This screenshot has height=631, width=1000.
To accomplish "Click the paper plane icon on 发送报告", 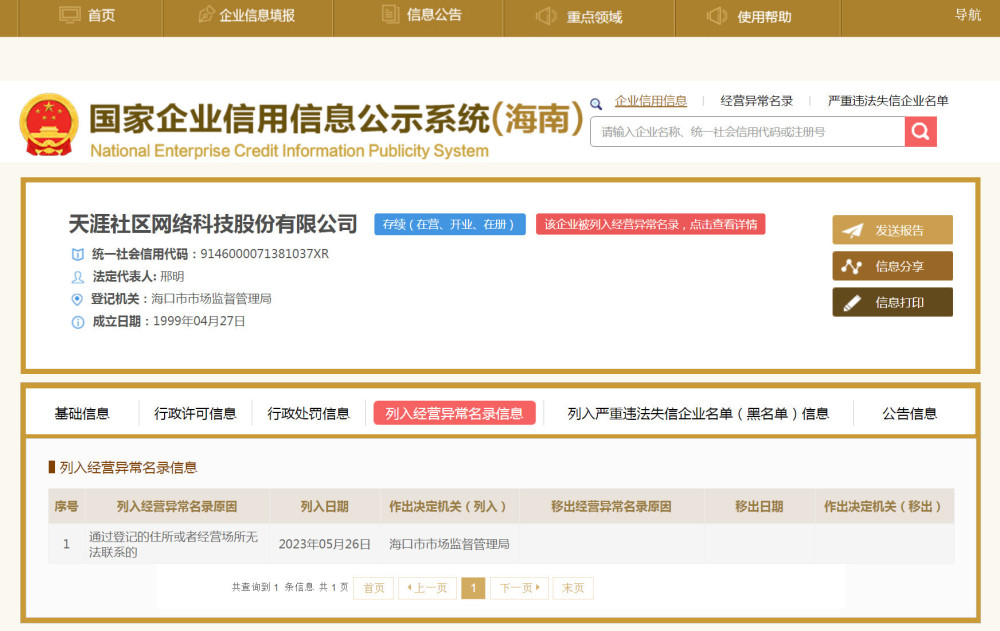I will pos(852,230).
